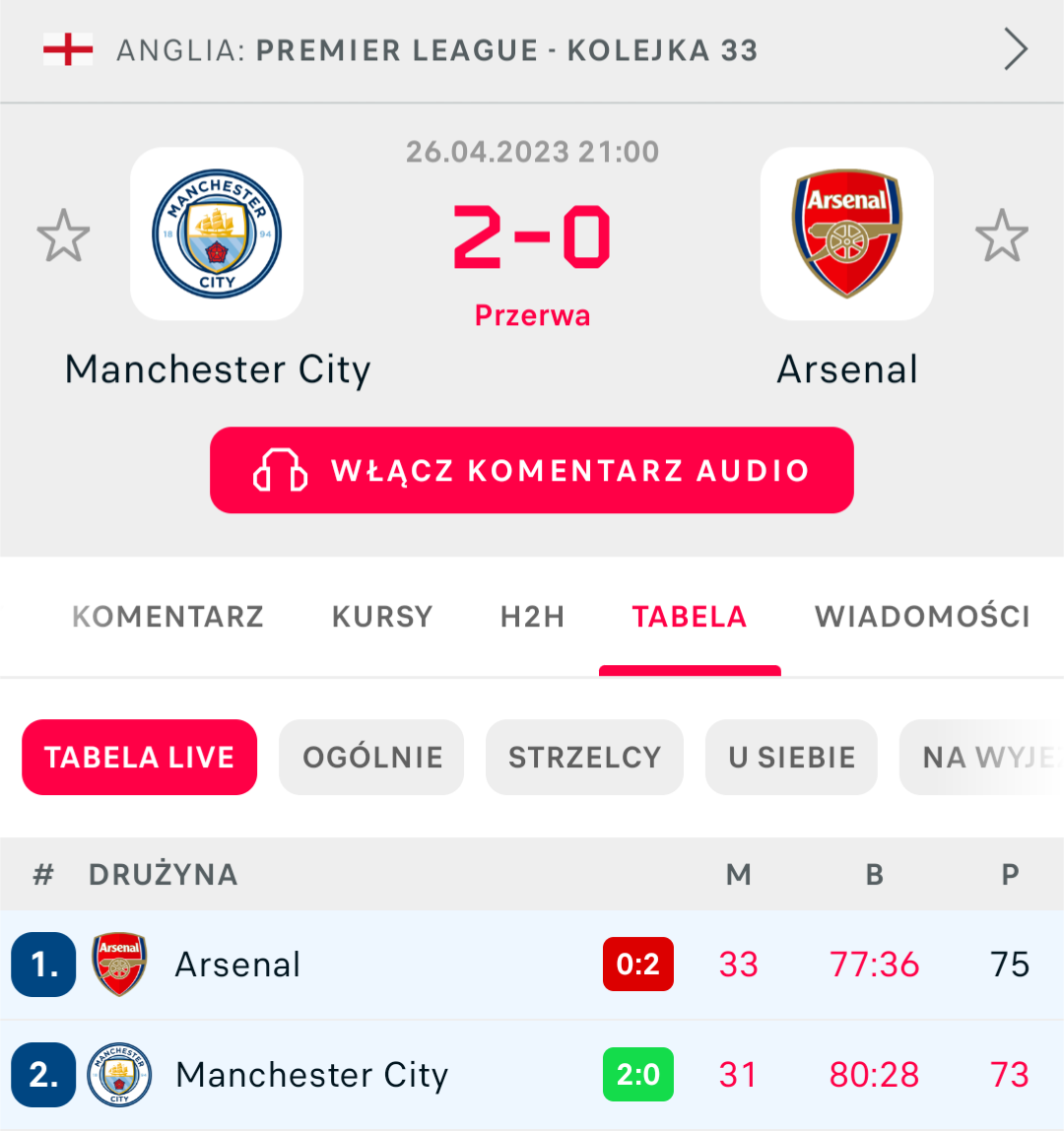Click the headphones icon

(280, 470)
